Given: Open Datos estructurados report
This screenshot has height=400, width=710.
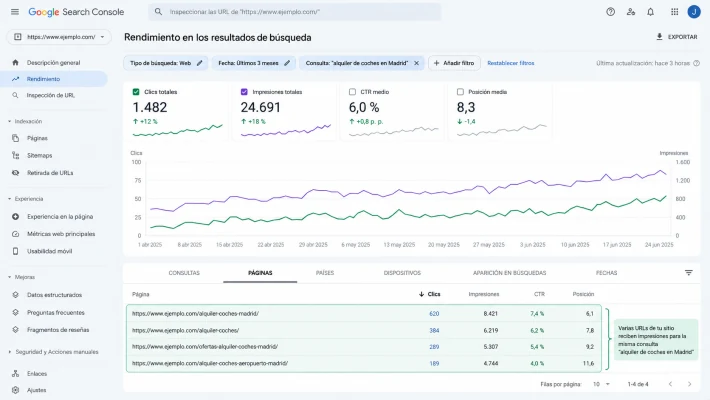Looking at the screenshot, I should pos(53,295).
